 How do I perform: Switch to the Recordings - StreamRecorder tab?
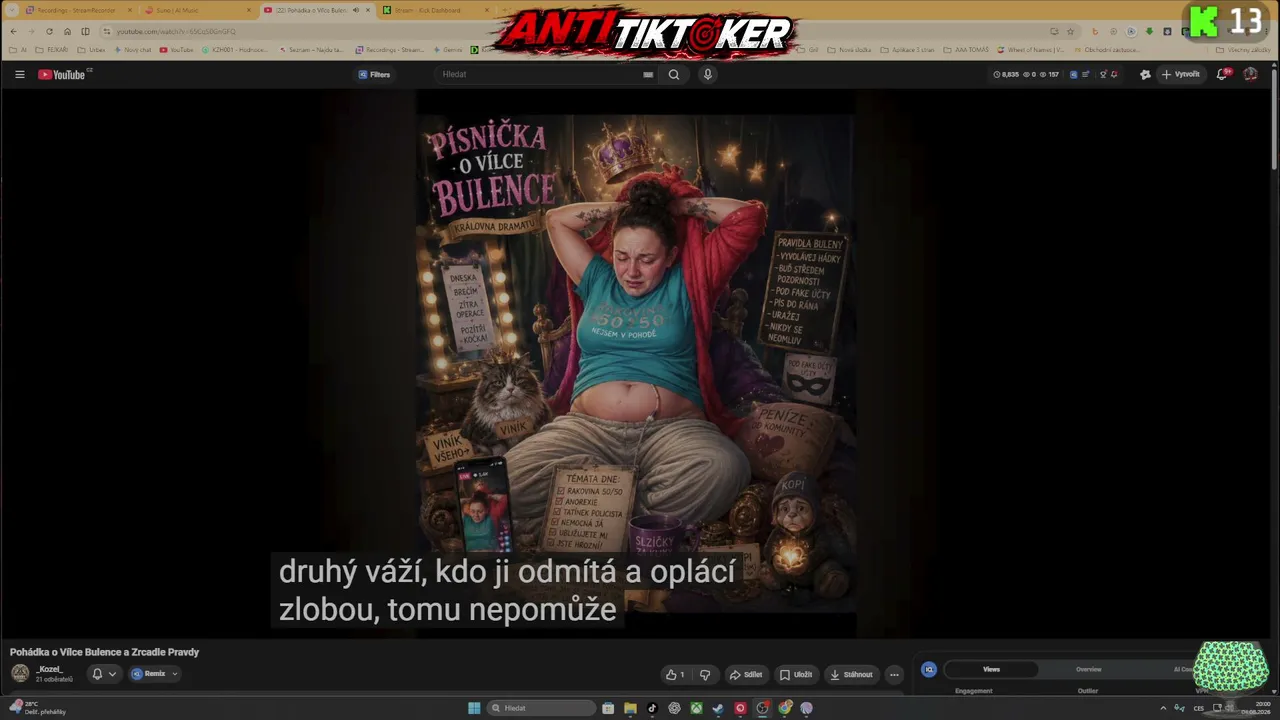click(78, 10)
